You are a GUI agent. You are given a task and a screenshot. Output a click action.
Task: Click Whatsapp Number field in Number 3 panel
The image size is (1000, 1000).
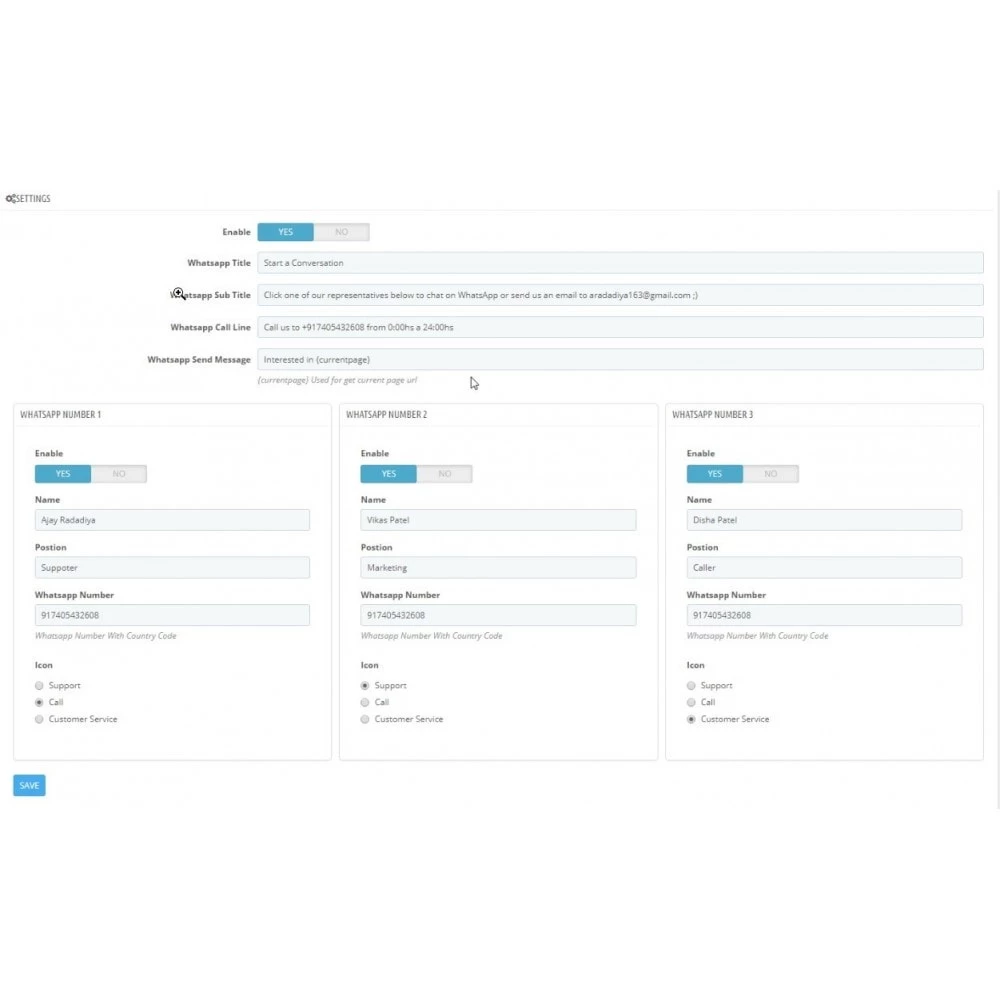click(x=824, y=615)
